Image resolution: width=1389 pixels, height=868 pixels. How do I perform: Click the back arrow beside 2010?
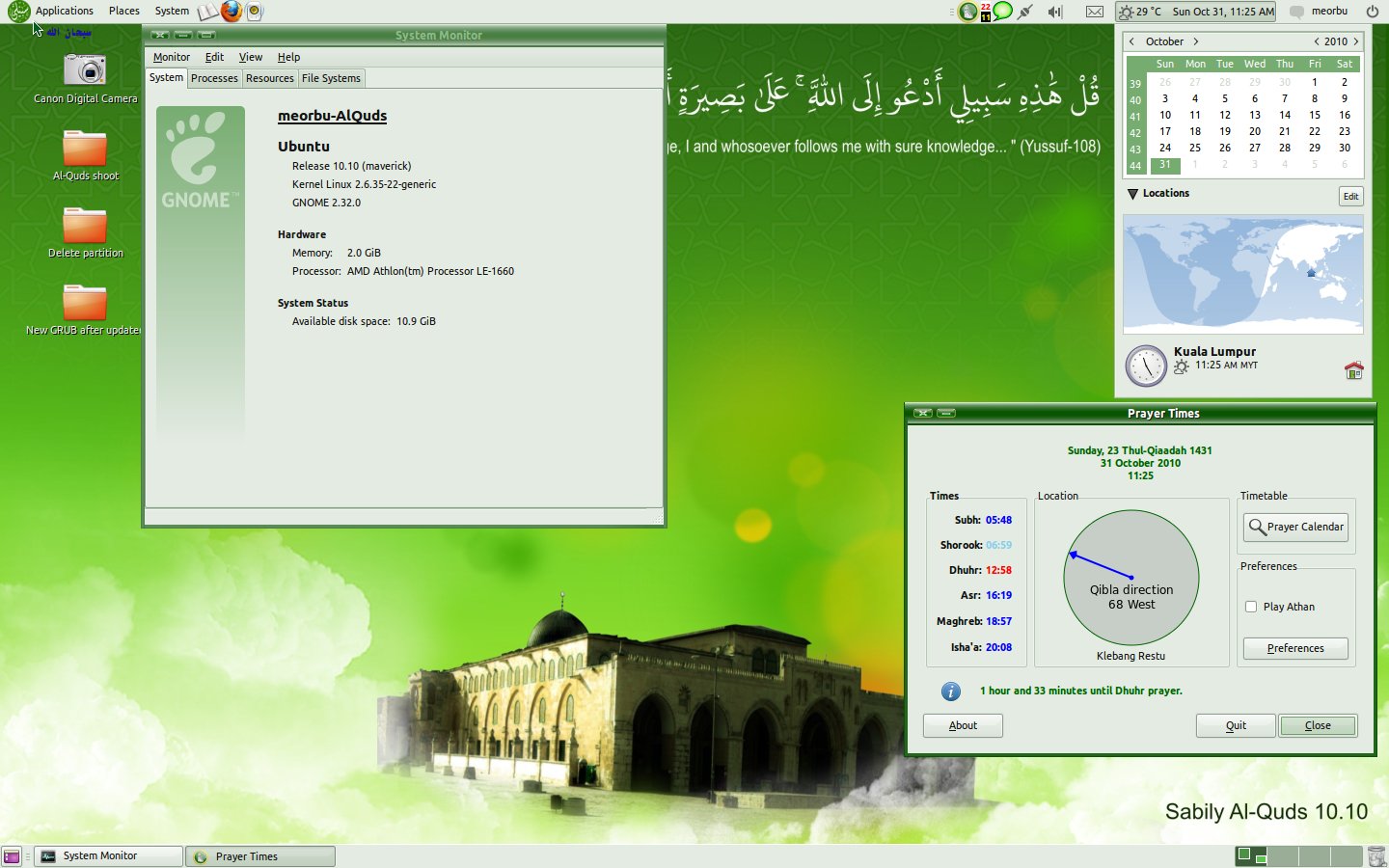[x=1315, y=41]
